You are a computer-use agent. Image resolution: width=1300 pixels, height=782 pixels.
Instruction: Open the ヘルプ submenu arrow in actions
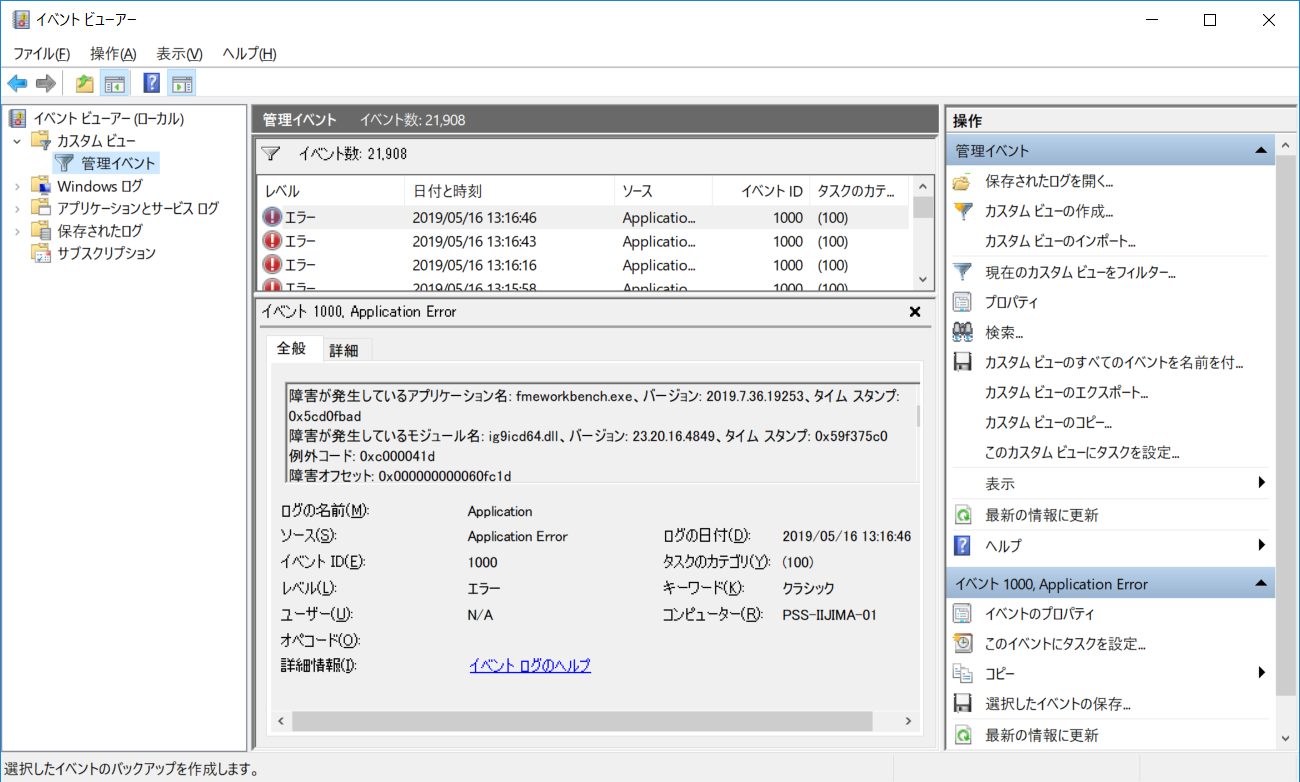[1261, 545]
